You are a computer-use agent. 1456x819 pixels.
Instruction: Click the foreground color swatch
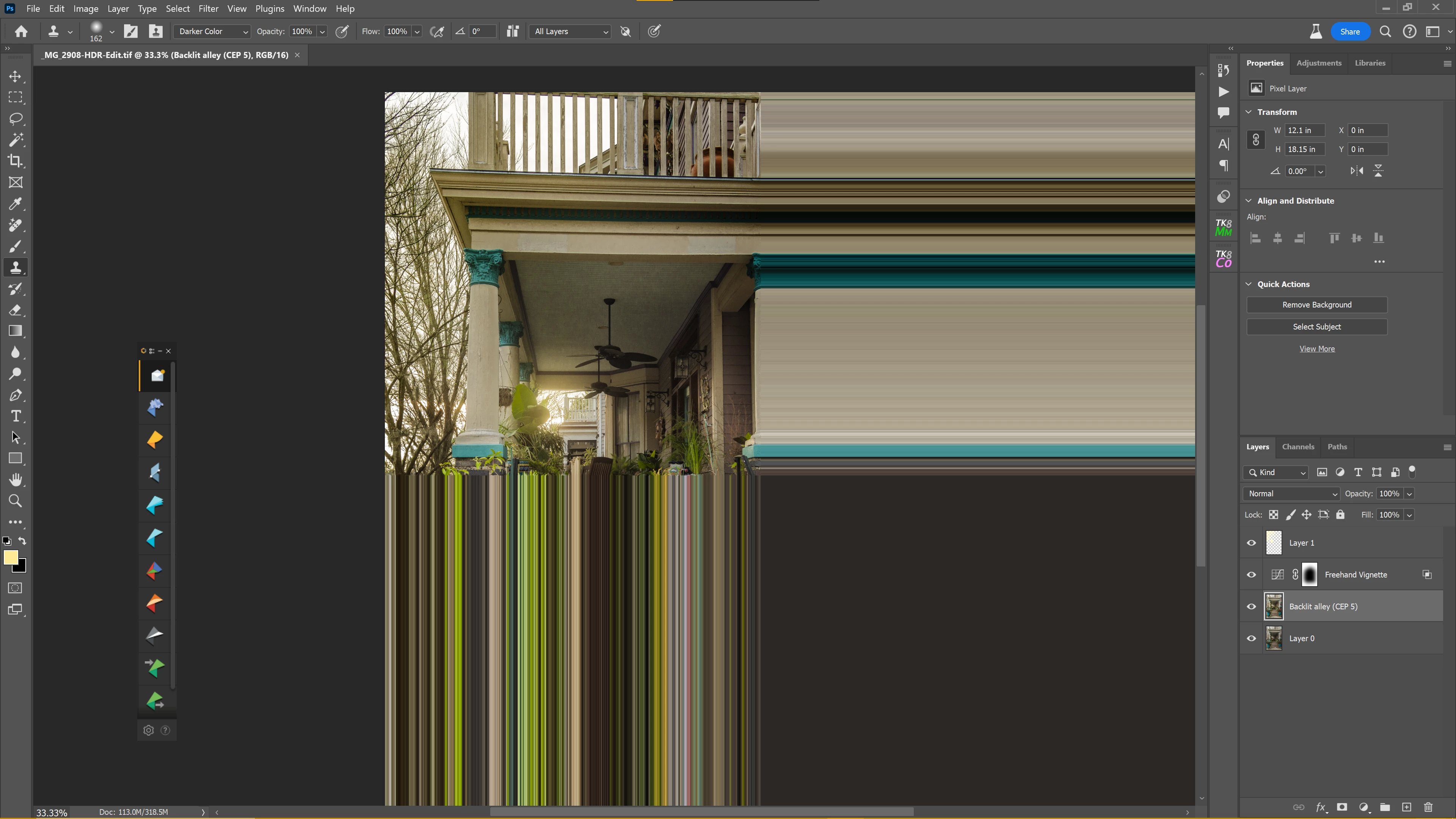pyautogui.click(x=10, y=557)
